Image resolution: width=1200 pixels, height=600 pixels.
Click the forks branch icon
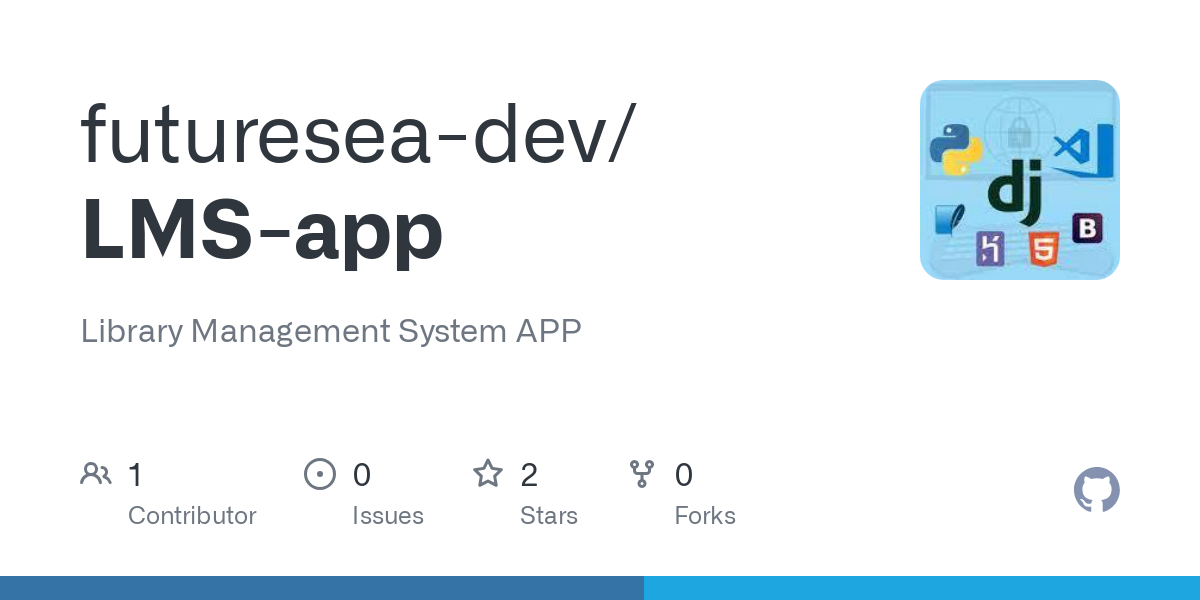point(641,473)
